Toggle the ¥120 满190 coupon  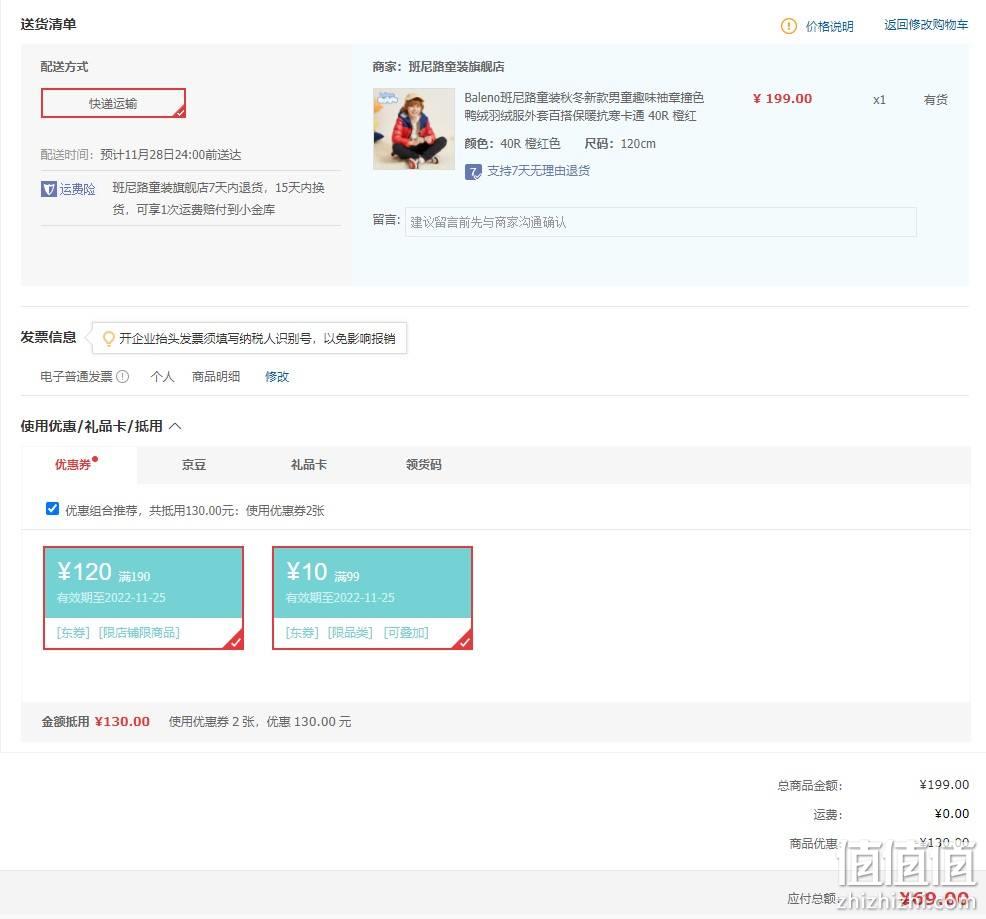pyautogui.click(x=143, y=598)
